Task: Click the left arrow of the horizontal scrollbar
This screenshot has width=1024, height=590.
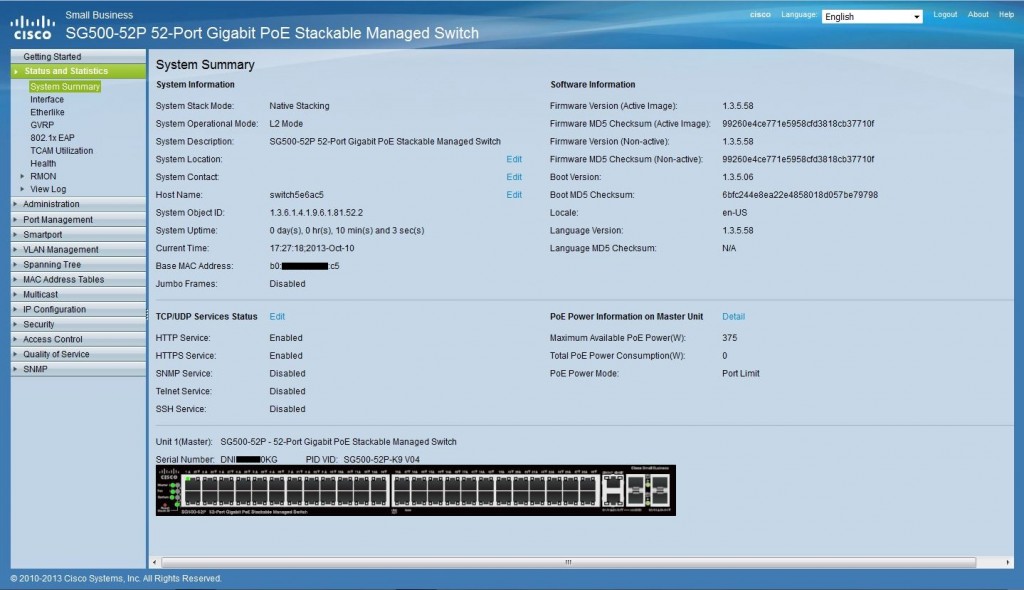Action: (x=154, y=562)
